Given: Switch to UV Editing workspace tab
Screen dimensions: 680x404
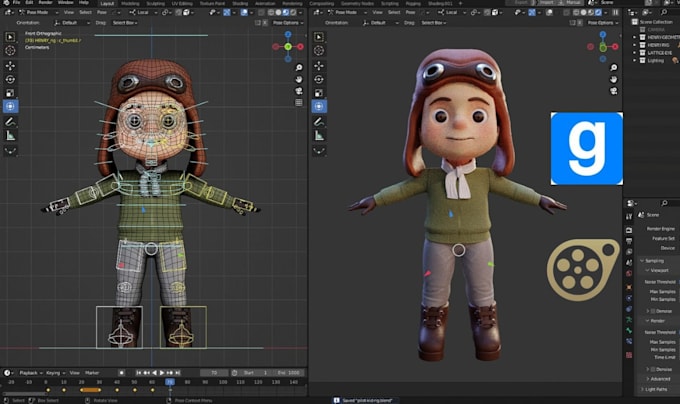Looking at the screenshot, I should click(x=182, y=3).
